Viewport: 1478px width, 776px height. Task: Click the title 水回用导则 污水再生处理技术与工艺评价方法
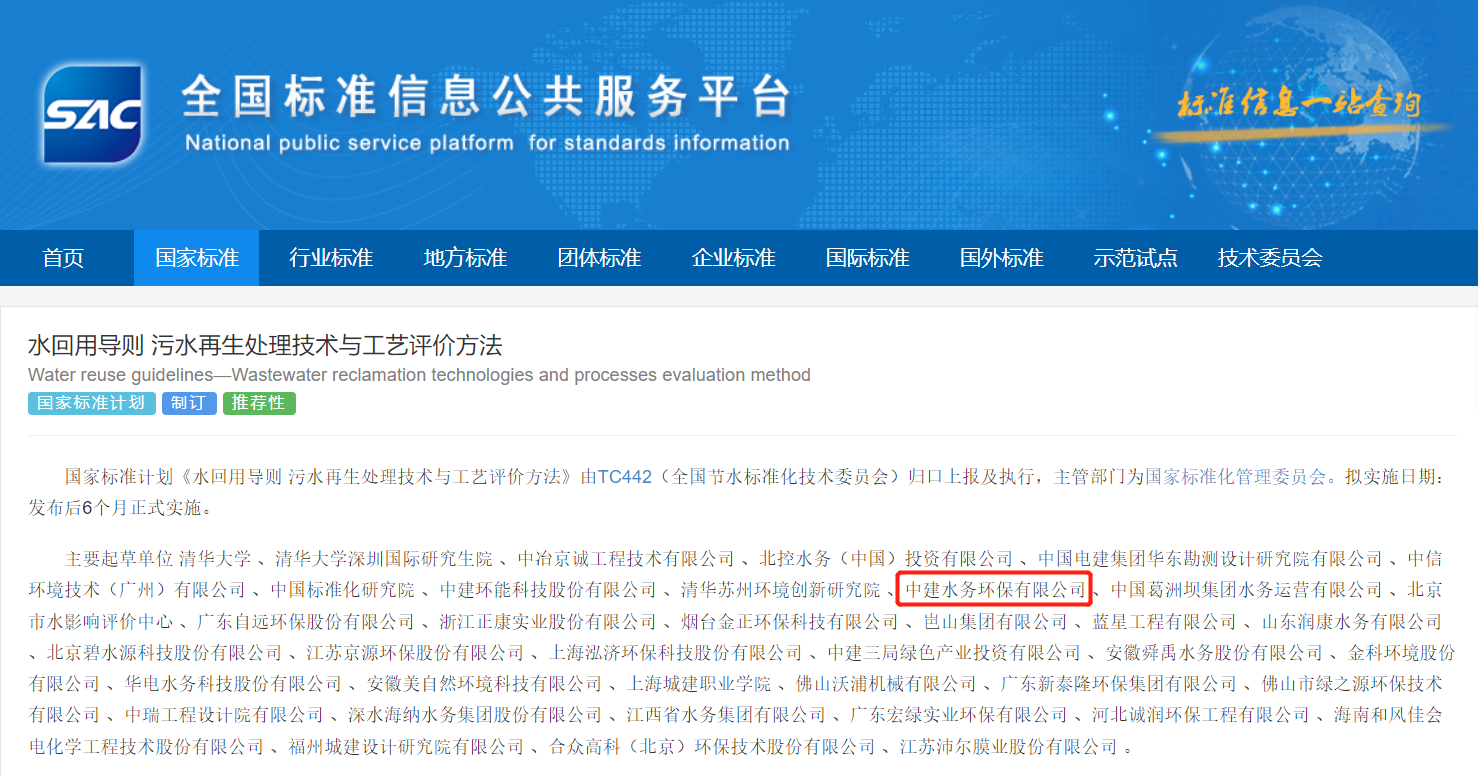point(265,346)
